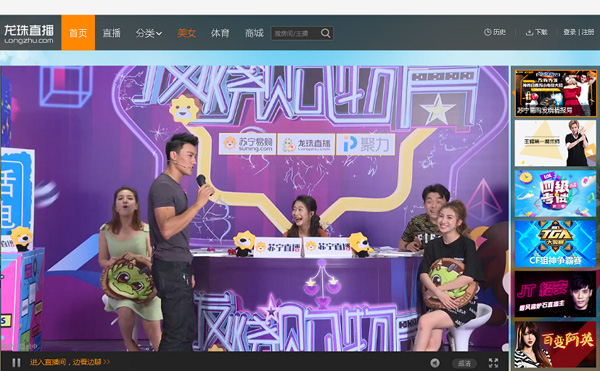Go to the 首页 home tab

[78, 33]
